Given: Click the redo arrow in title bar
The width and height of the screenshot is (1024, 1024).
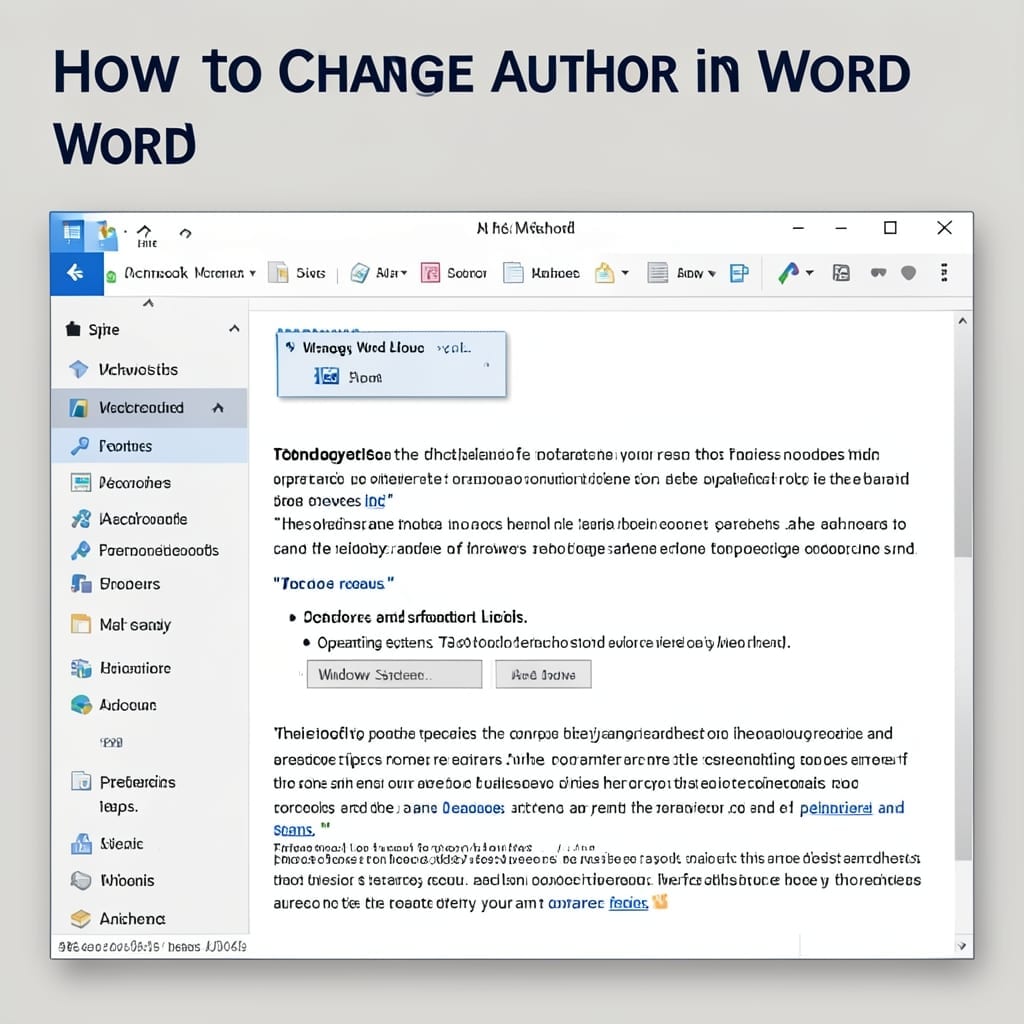Looking at the screenshot, I should (185, 232).
